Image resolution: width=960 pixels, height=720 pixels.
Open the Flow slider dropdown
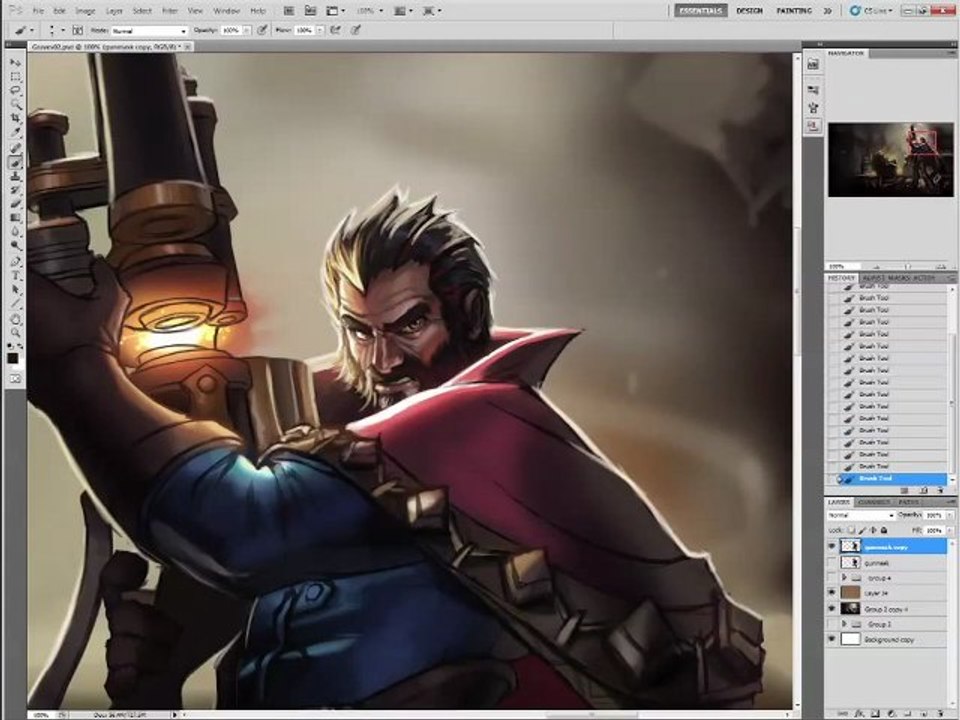pos(320,30)
